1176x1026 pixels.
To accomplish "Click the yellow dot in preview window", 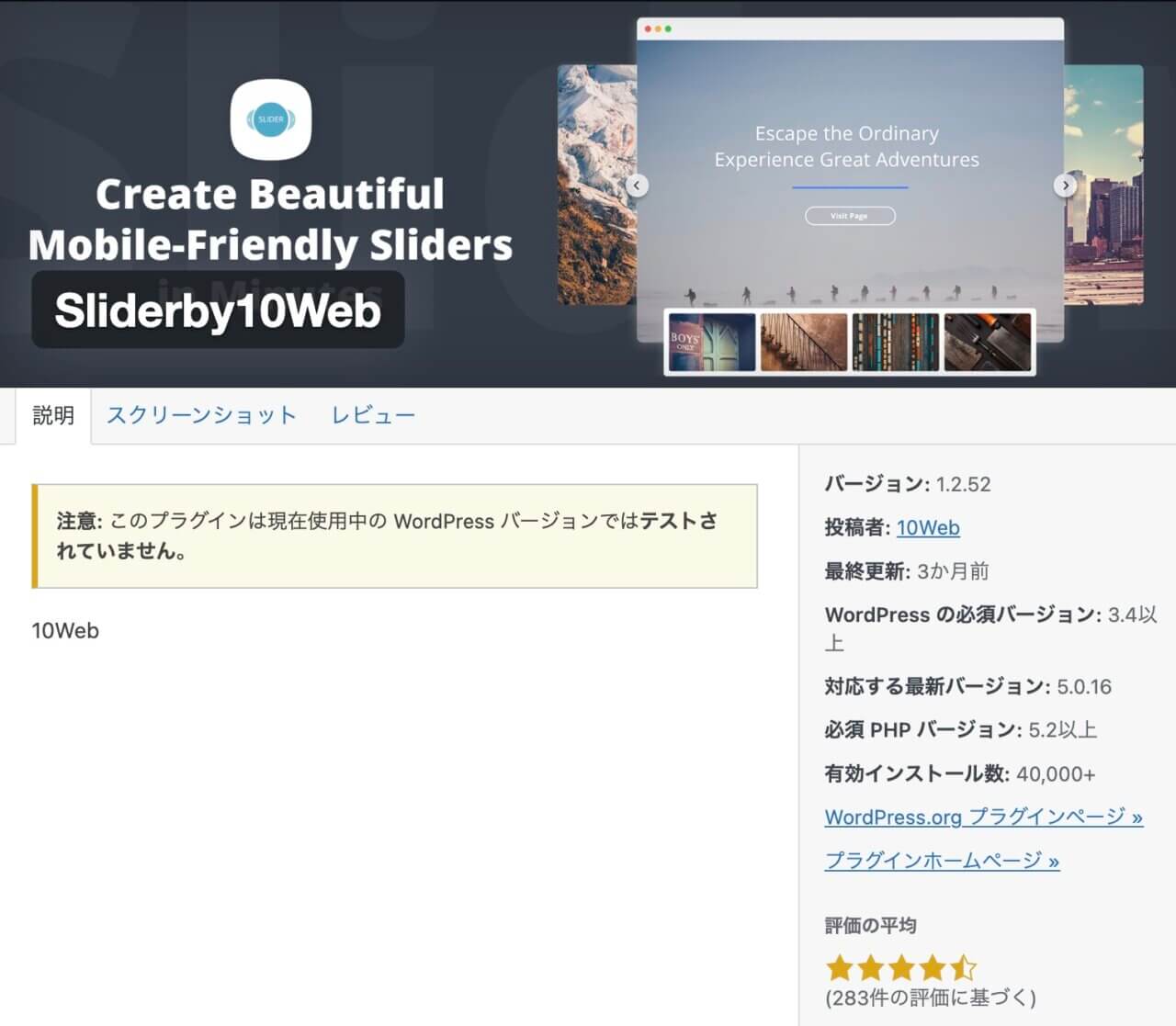I will (x=658, y=29).
